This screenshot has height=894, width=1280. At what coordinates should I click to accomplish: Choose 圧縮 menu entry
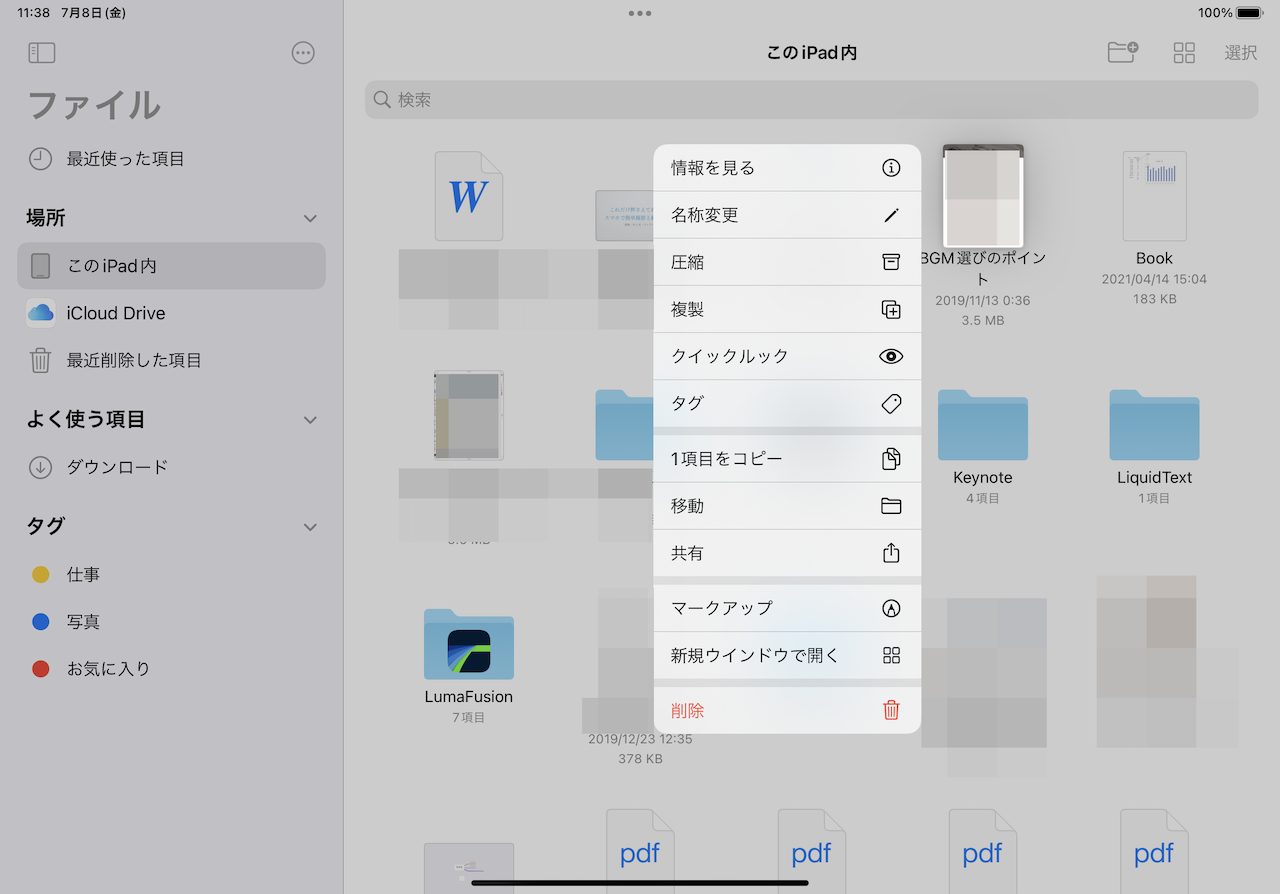click(787, 262)
